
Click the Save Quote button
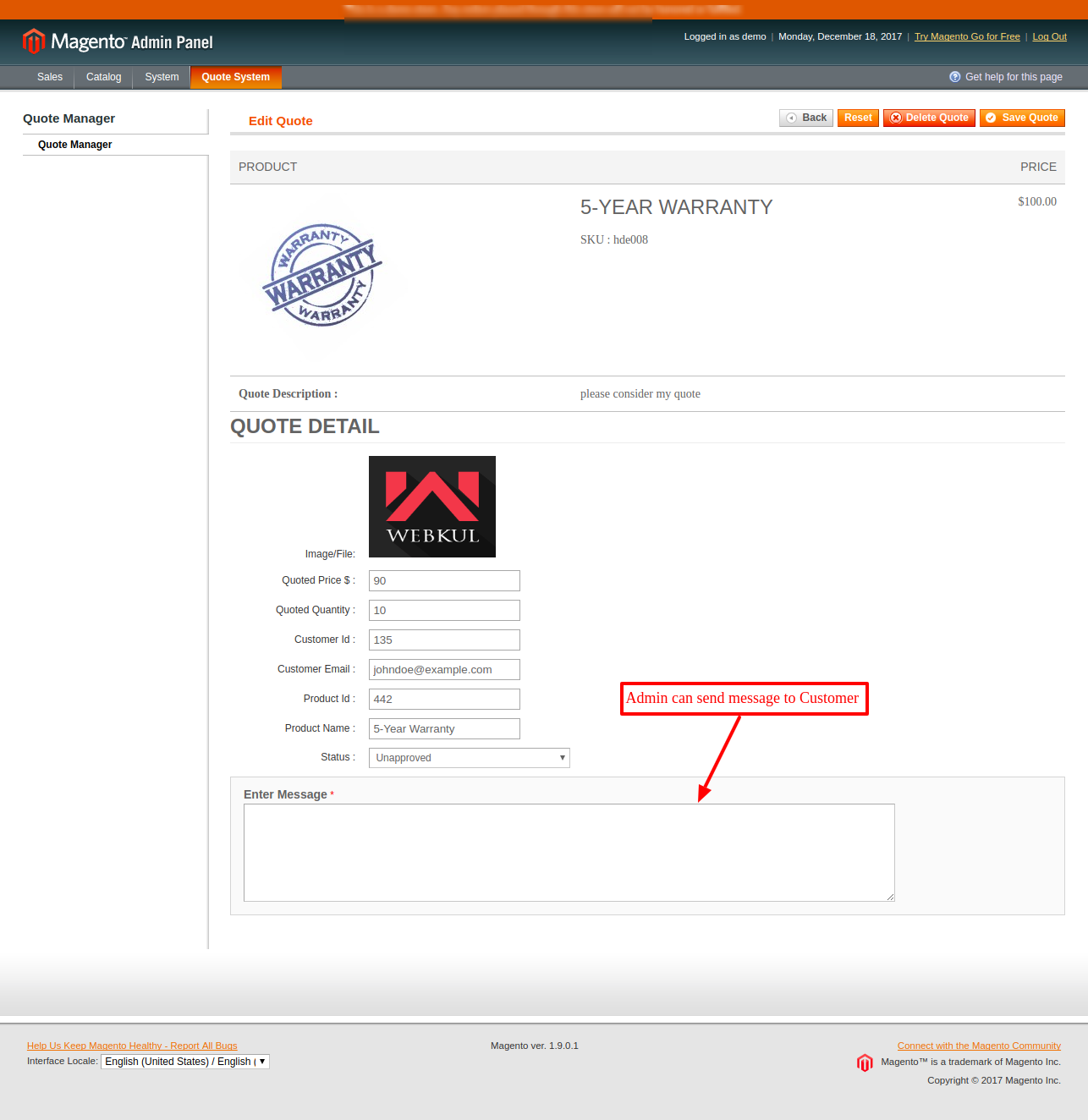(1022, 118)
